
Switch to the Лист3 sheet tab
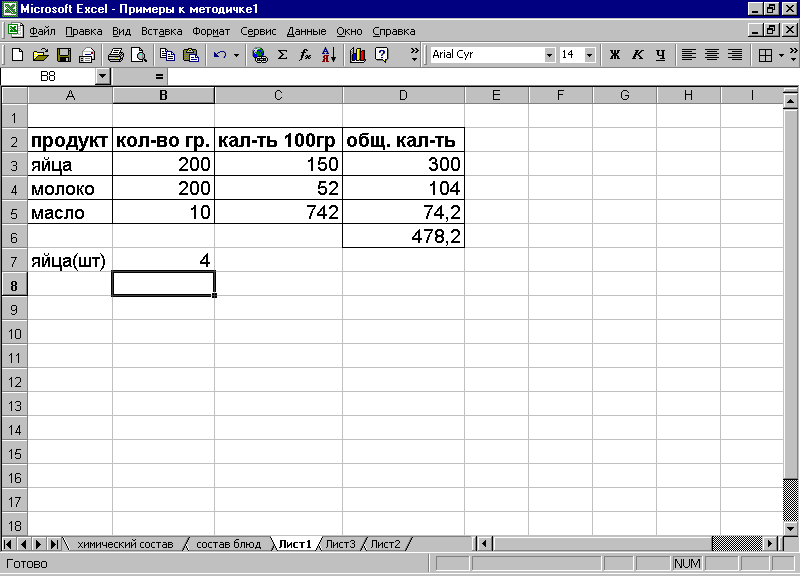click(340, 544)
